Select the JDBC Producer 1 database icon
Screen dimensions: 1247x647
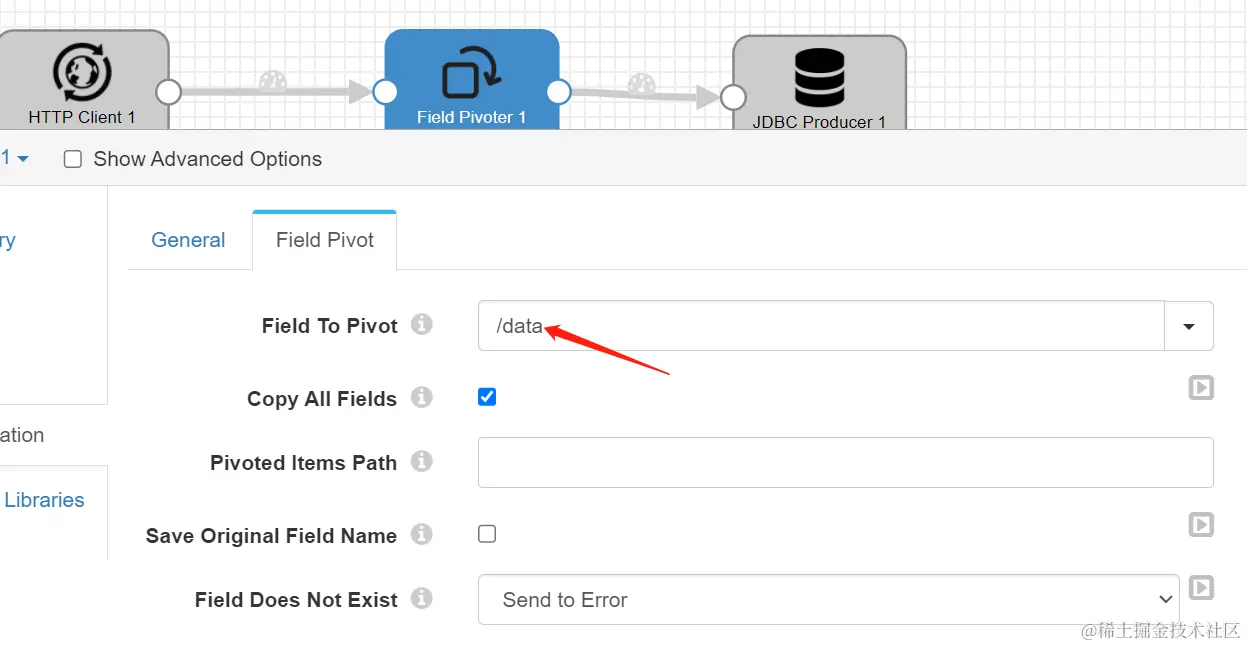[819, 79]
